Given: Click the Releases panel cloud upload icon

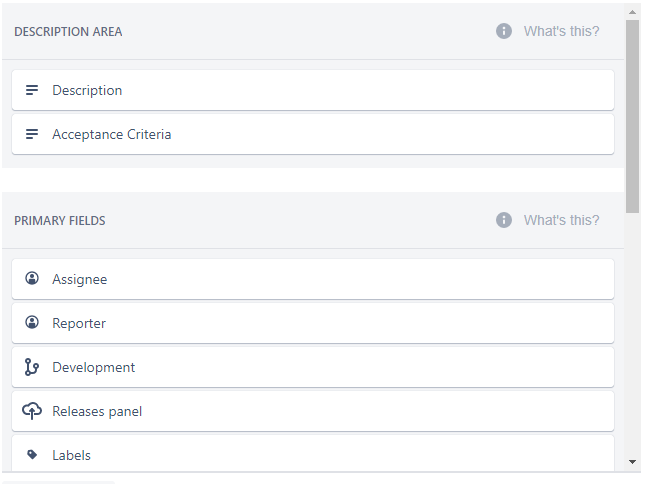Looking at the screenshot, I should (32, 411).
